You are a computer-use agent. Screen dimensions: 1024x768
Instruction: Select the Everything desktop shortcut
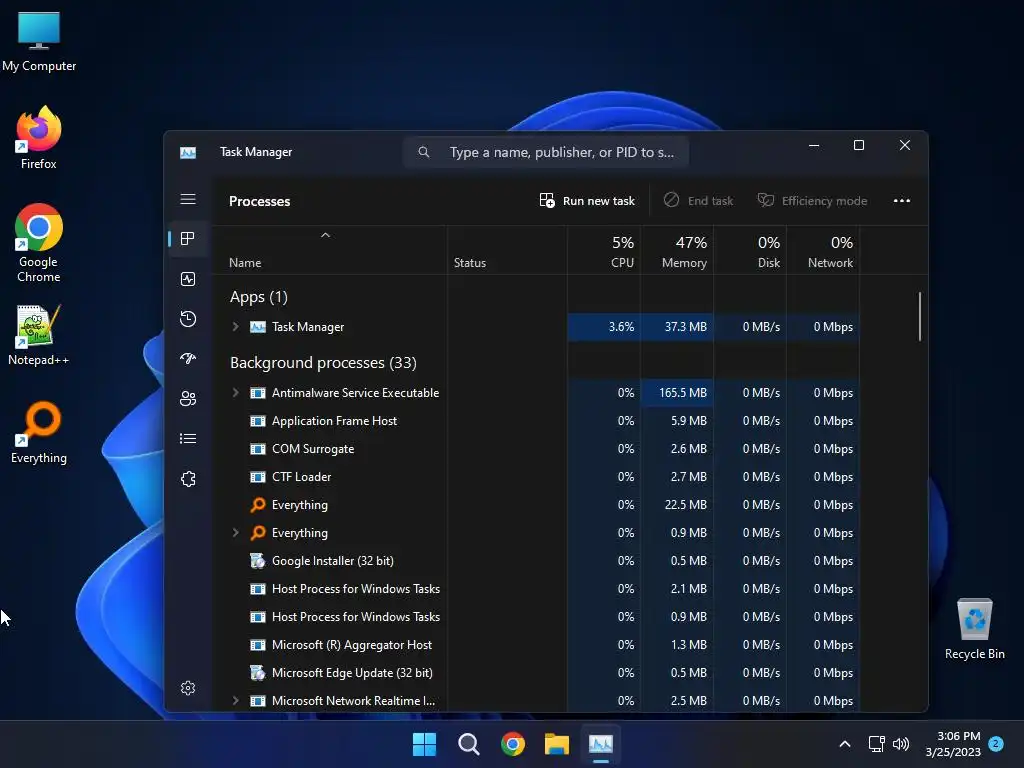click(x=39, y=433)
